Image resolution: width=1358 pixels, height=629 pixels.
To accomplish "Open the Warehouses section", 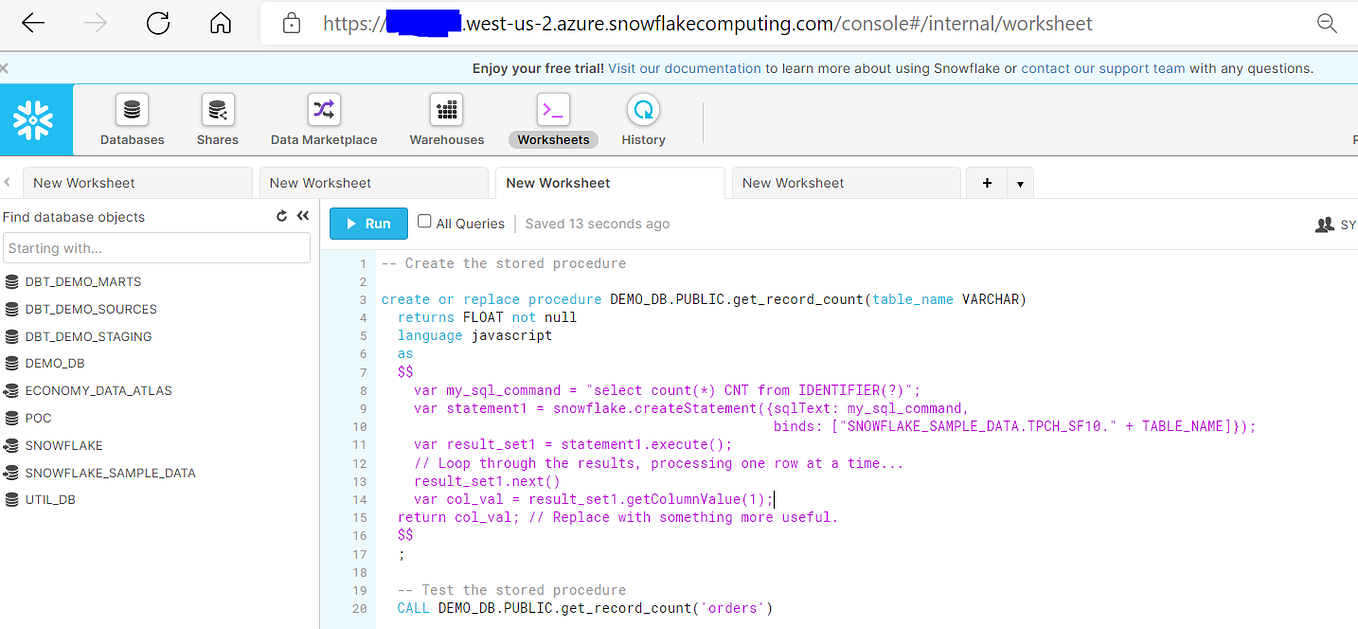I will [445, 119].
